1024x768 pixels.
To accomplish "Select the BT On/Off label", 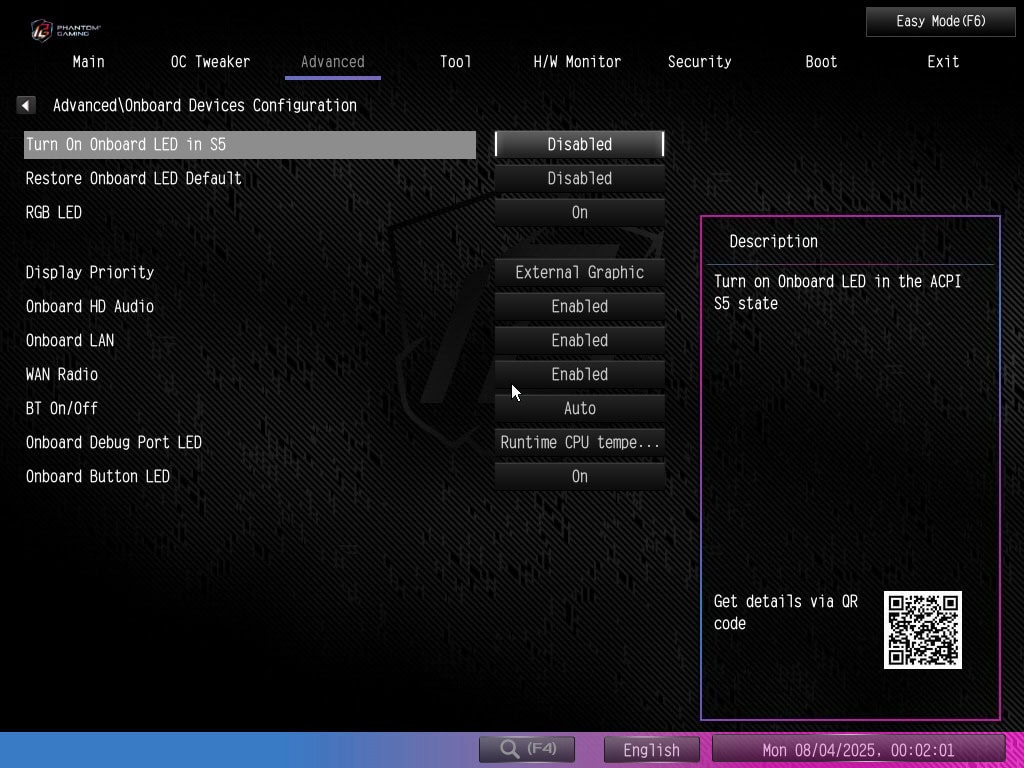I will [61, 408].
